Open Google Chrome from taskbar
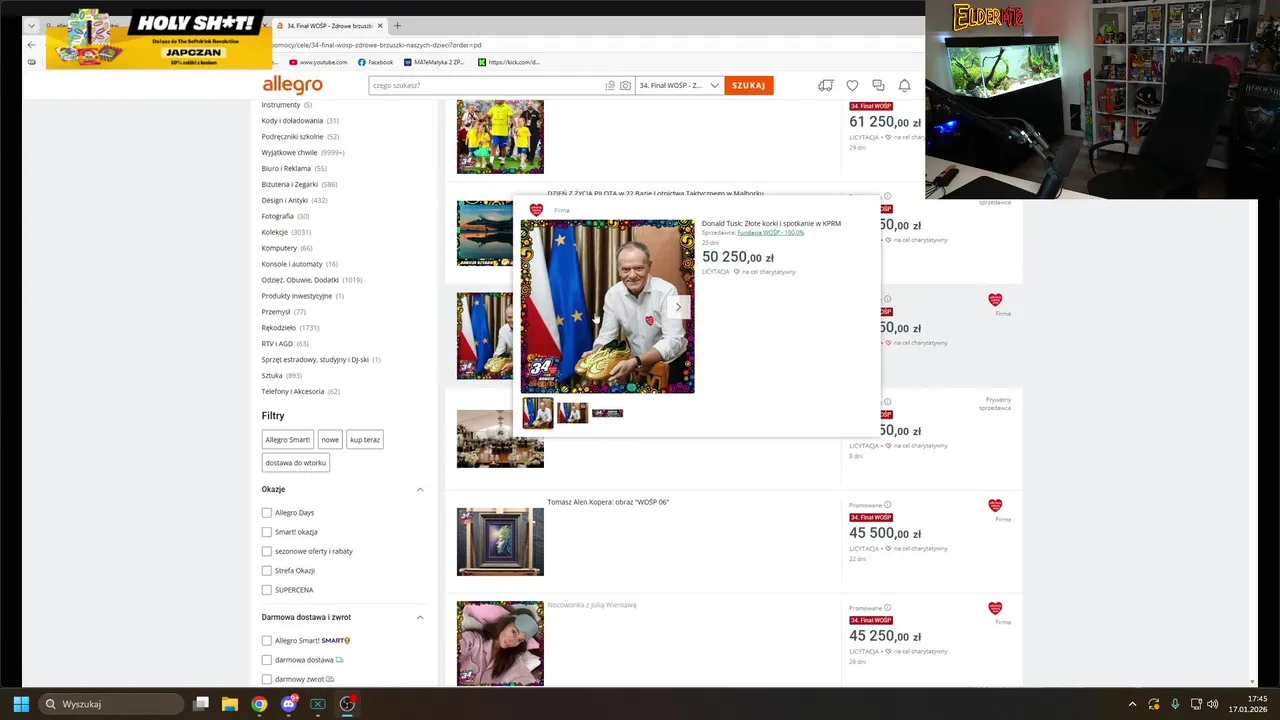This screenshot has height=720, width=1280. pos(259,704)
